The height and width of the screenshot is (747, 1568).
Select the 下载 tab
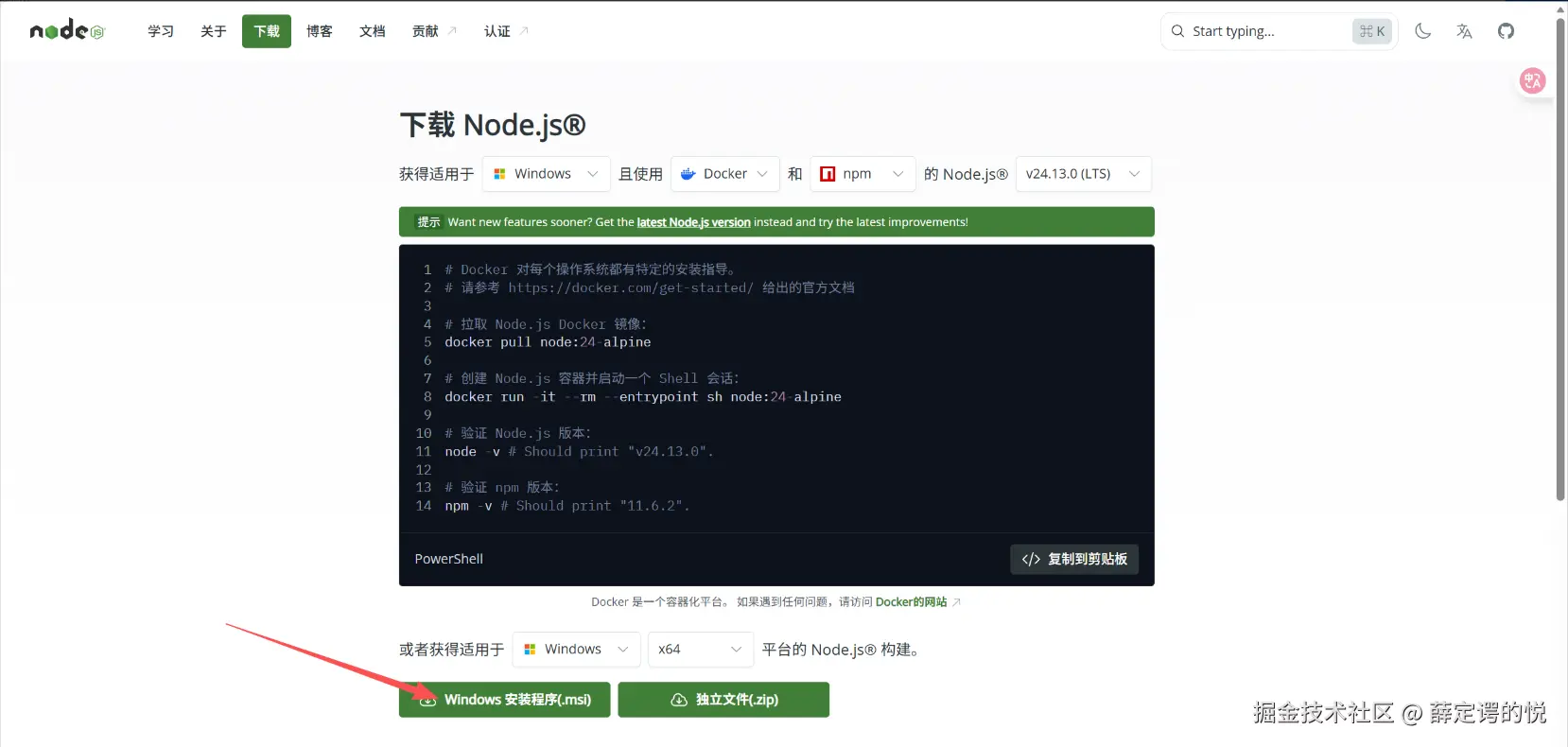(x=267, y=31)
